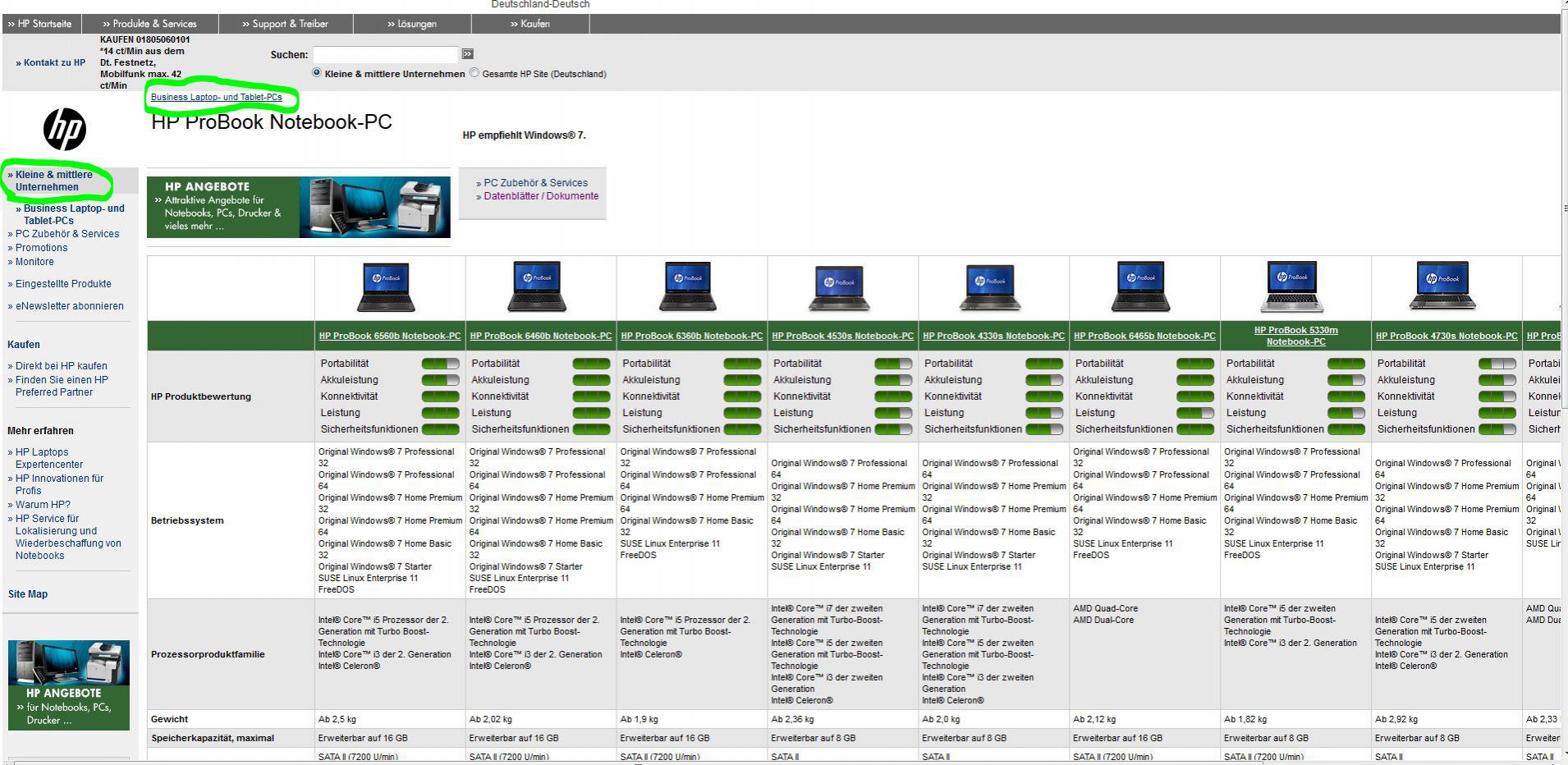The image size is (1568, 765).
Task: Click the HP Angebote top banner
Action: tap(299, 207)
